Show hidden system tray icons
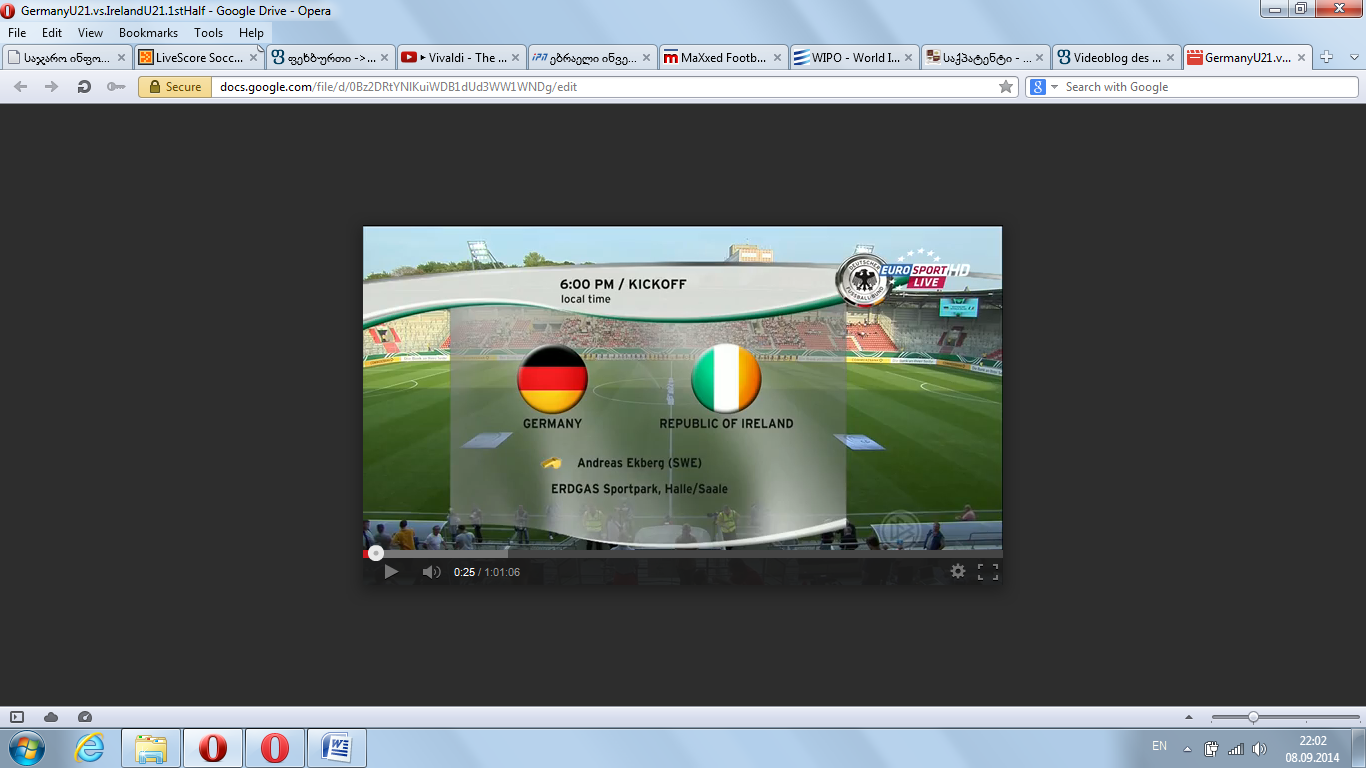This screenshot has width=1366, height=768. click(1187, 748)
